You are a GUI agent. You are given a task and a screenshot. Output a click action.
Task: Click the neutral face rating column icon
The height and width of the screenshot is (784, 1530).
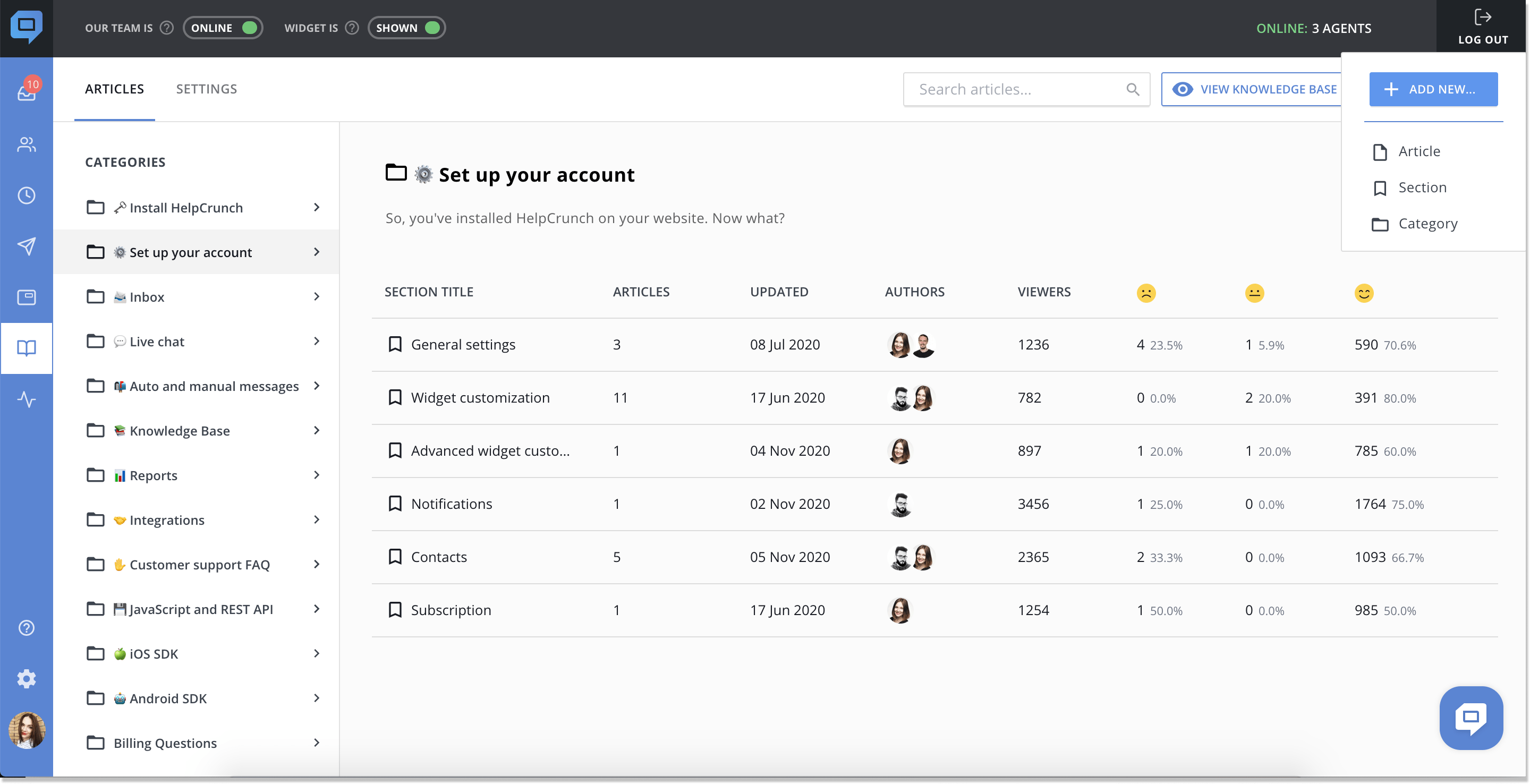coord(1254,293)
